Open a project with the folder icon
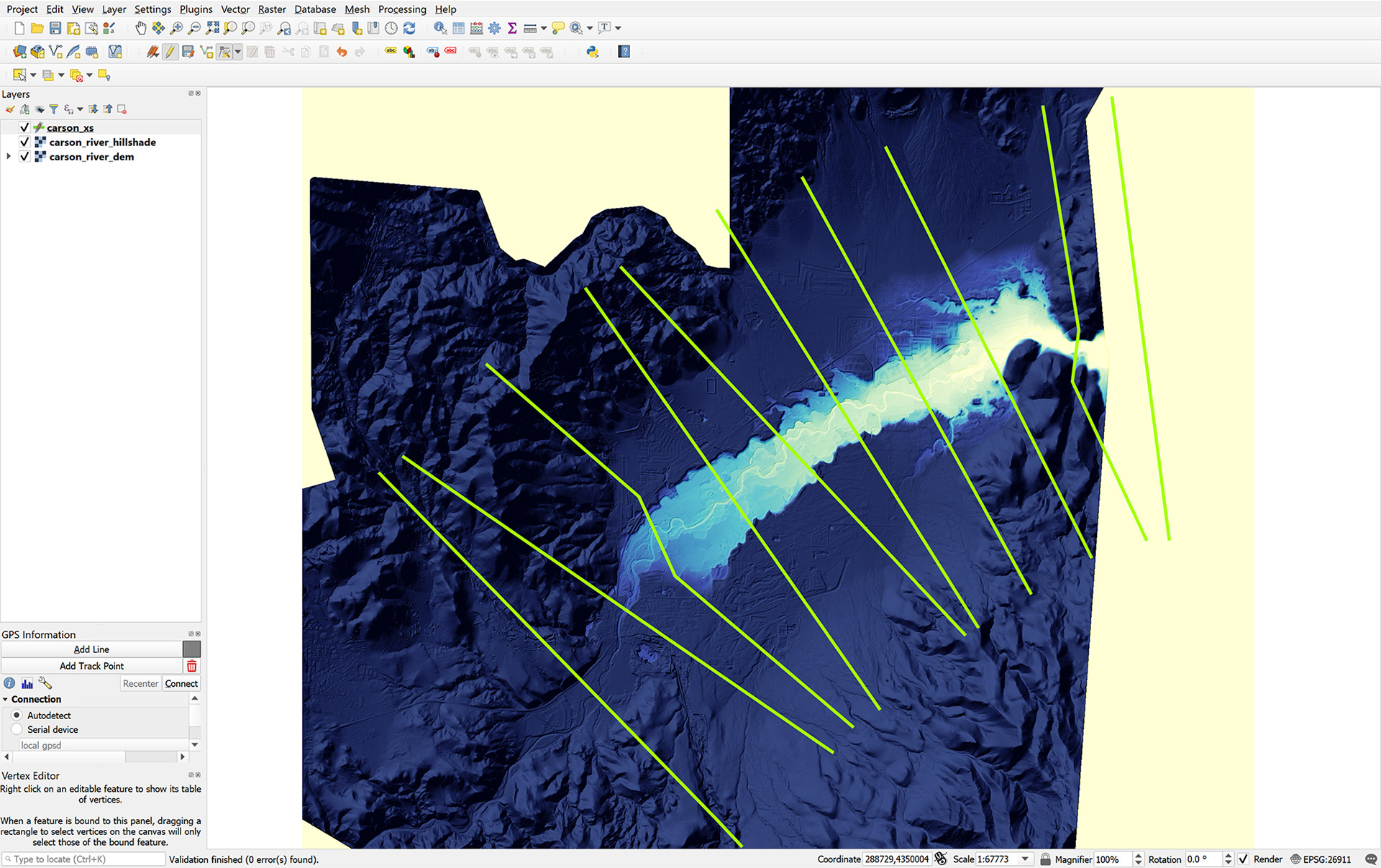The width and height of the screenshot is (1381, 868). 37,28
